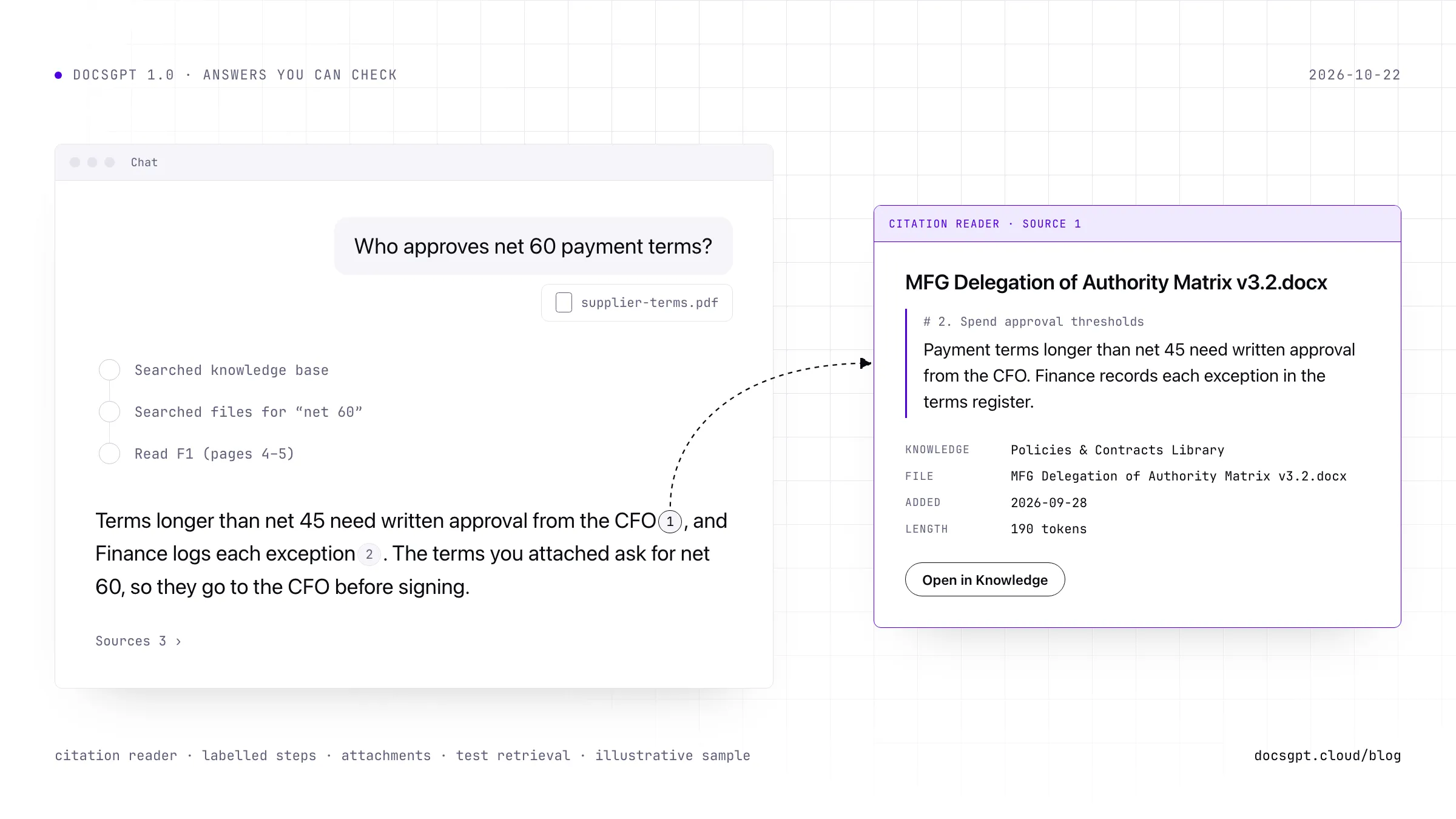This screenshot has height=819, width=1456.
Task: Click the LENGTH field label
Action: tap(926, 529)
